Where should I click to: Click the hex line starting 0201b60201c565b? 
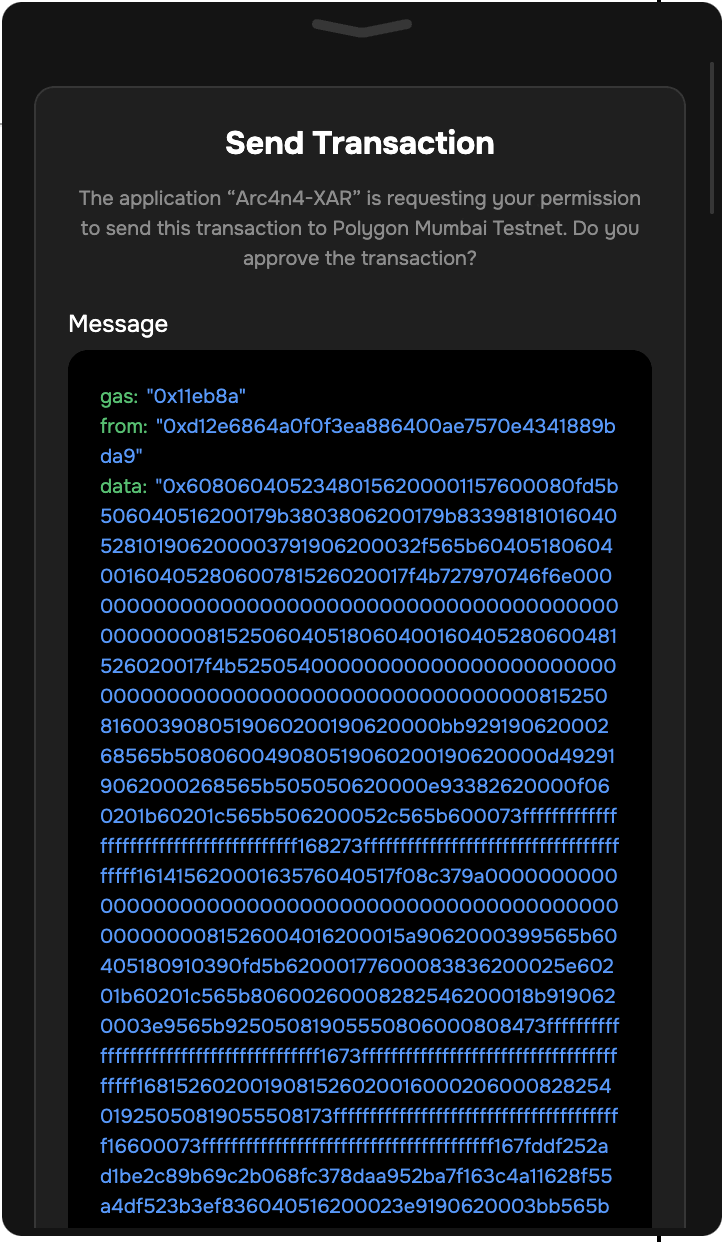(359, 817)
